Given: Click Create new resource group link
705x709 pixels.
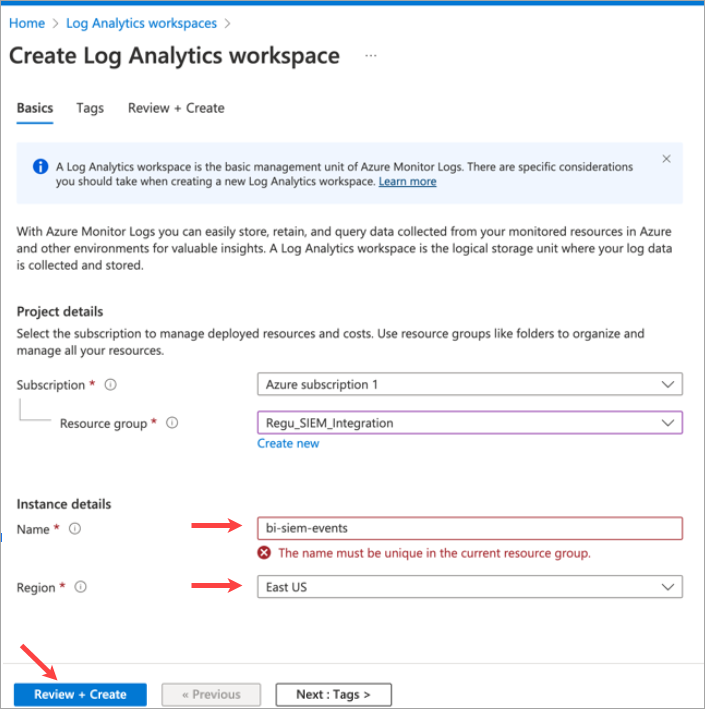Looking at the screenshot, I should tap(288, 444).
